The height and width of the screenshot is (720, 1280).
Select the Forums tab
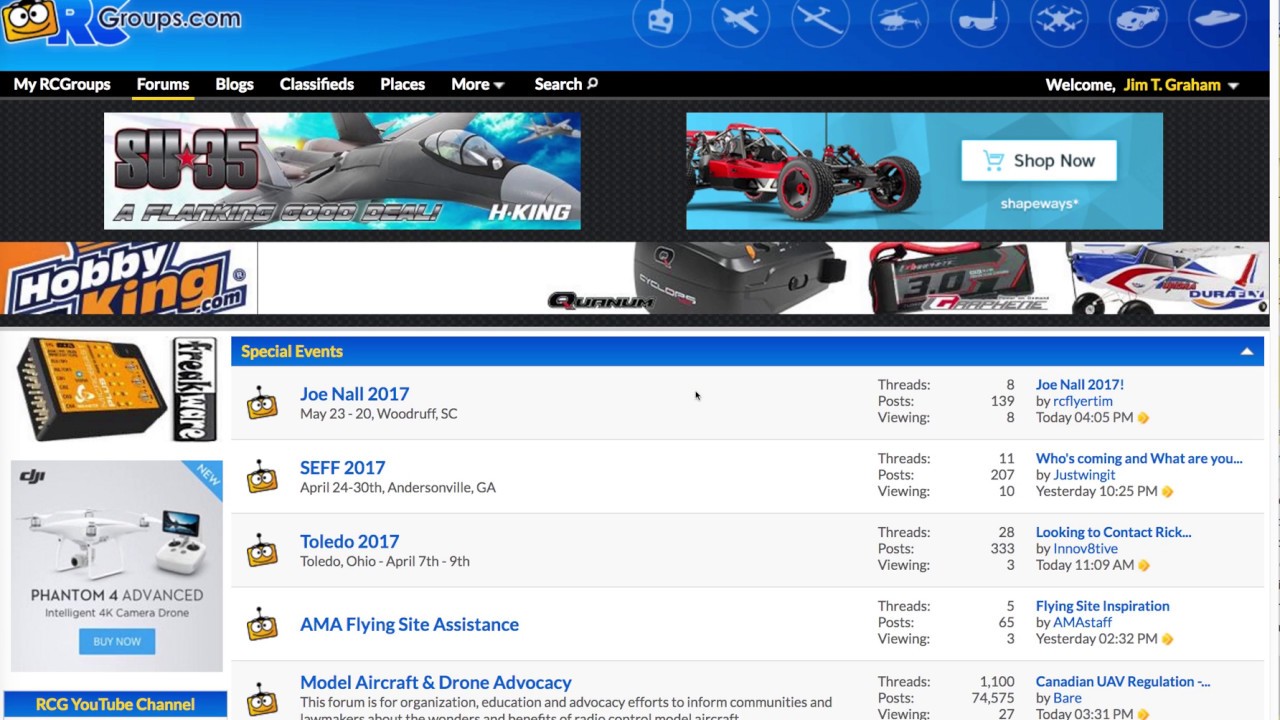[163, 84]
